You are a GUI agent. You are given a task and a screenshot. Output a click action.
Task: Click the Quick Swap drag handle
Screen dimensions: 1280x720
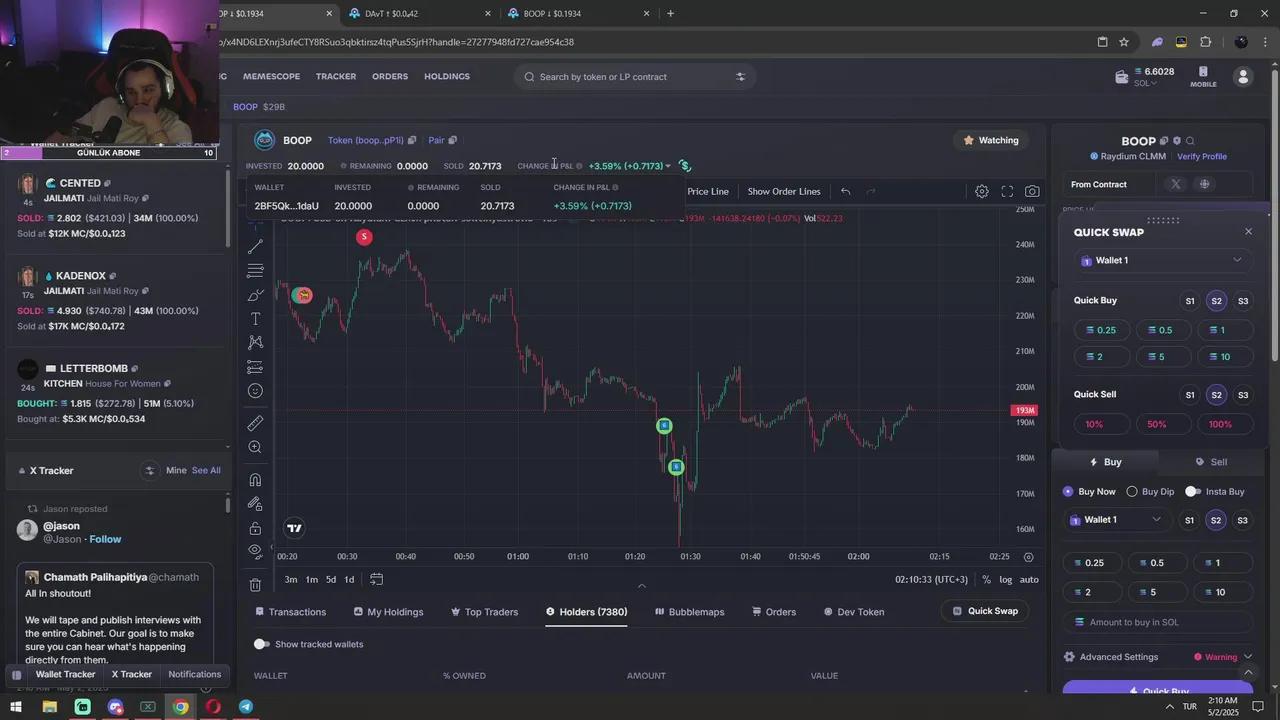coord(1163,220)
